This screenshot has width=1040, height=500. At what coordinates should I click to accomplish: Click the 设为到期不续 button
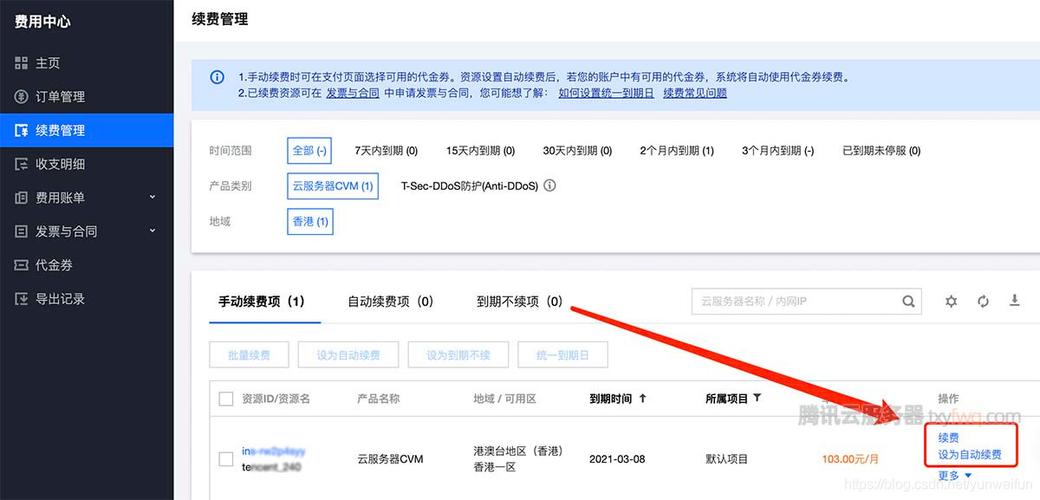458,355
